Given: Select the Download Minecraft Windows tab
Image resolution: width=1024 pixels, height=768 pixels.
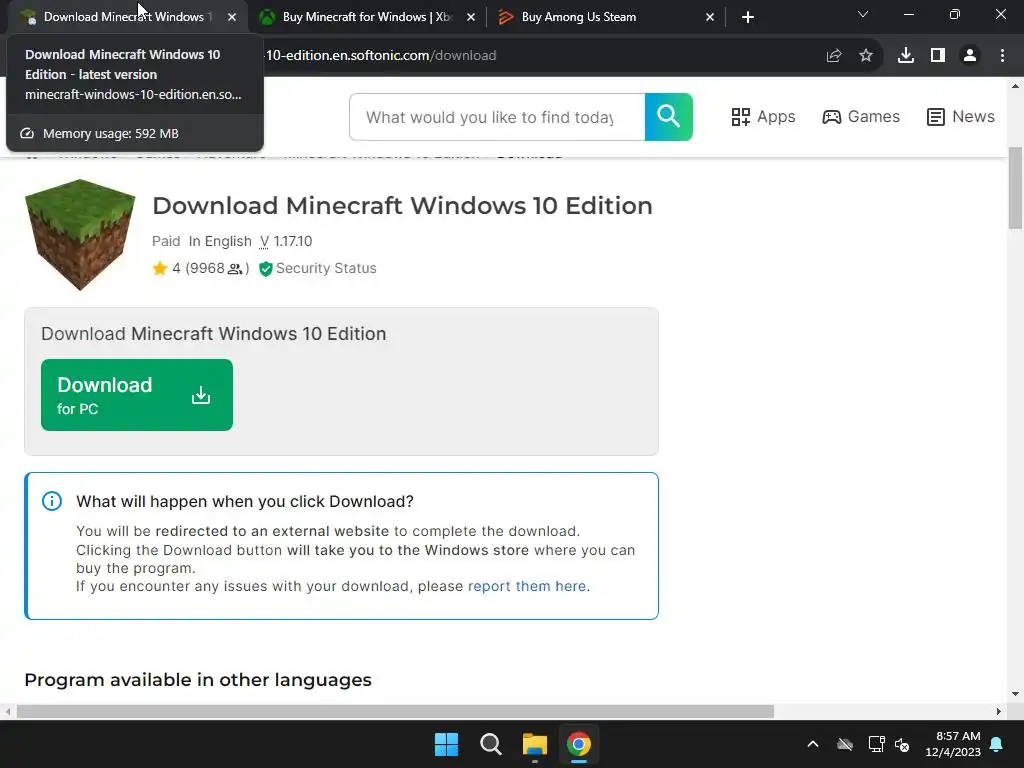Looking at the screenshot, I should click(124, 17).
